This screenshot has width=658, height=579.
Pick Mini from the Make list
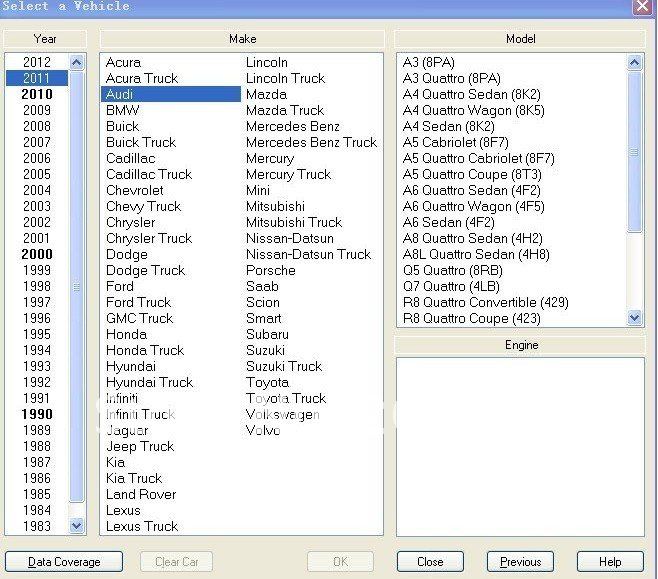pyautogui.click(x=258, y=190)
